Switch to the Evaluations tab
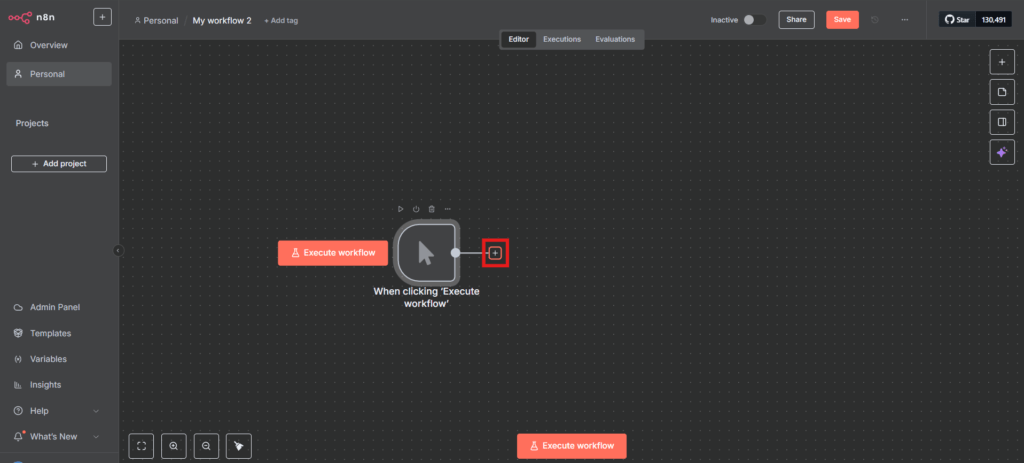This screenshot has width=1024, height=463. click(x=615, y=39)
